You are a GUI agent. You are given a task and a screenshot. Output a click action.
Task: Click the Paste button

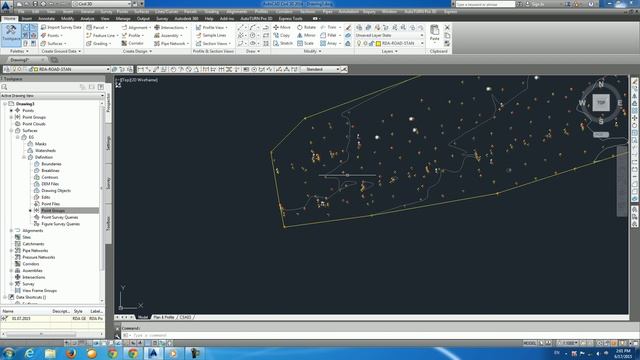point(435,33)
